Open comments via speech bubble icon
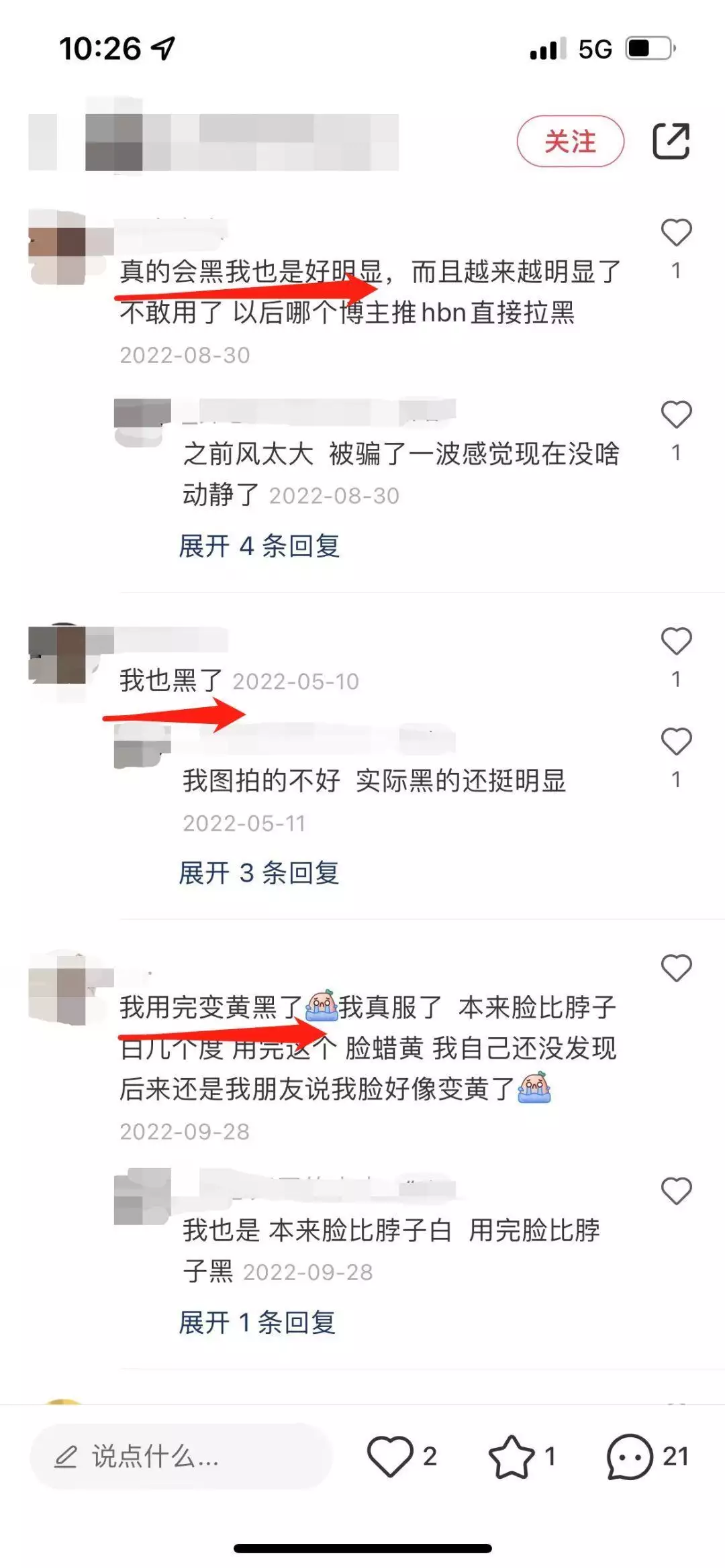The width and height of the screenshot is (725, 1568). tap(630, 1457)
